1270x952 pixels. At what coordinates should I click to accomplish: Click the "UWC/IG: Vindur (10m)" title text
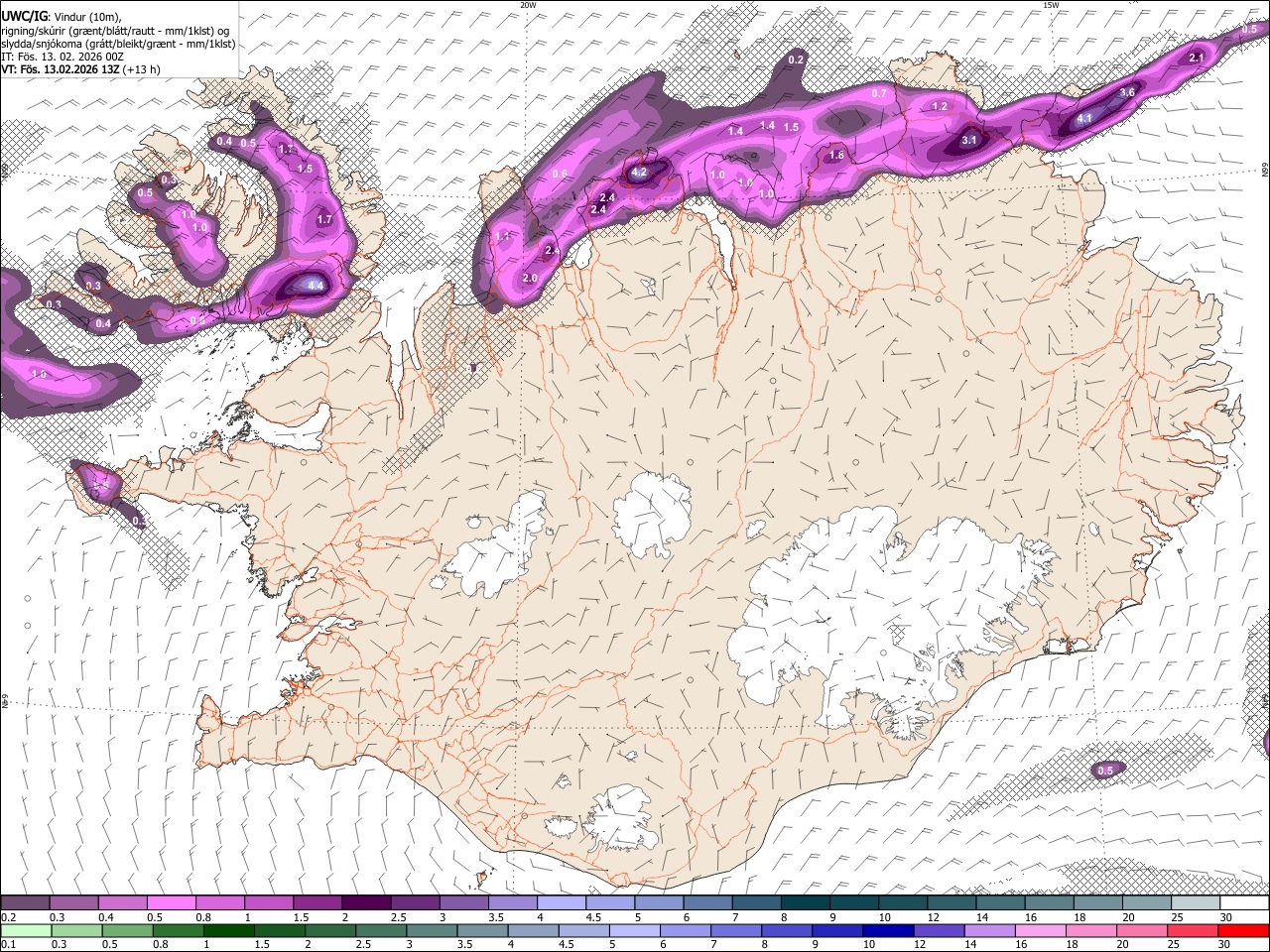pos(61,16)
